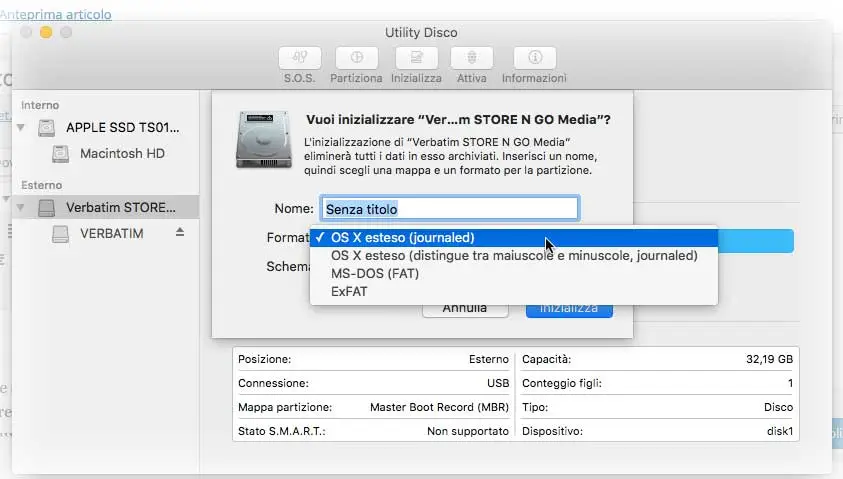Click the Non supportato S.M.A.R.T. value
Screen dimensions: 843x479
click(x=468, y=431)
